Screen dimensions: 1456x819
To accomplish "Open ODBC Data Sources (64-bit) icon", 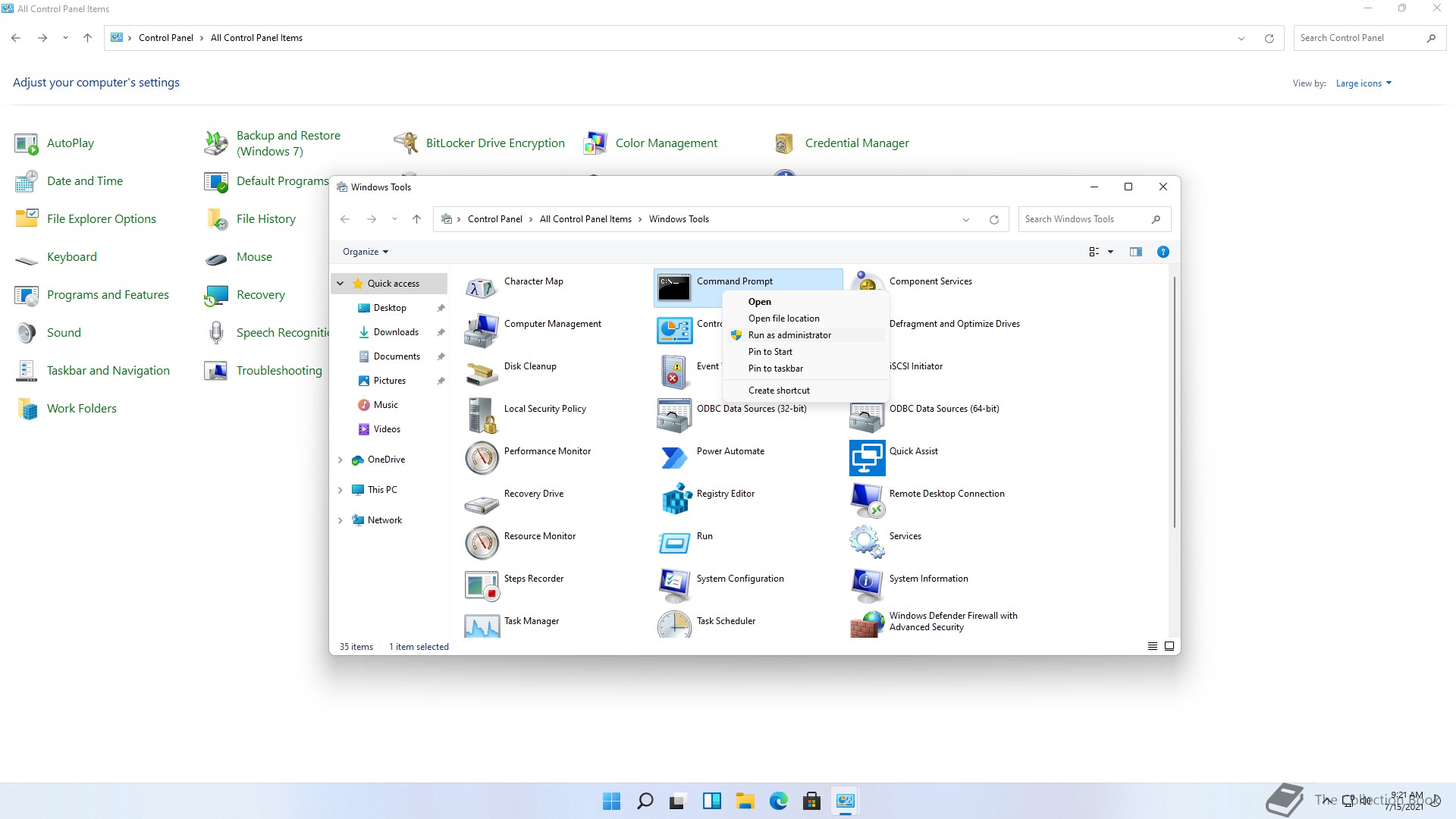I will coord(867,416).
